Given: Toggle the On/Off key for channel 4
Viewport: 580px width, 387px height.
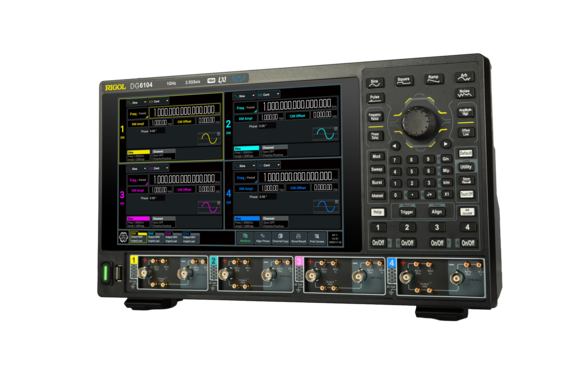Looking at the screenshot, I should pyautogui.click(x=468, y=243).
